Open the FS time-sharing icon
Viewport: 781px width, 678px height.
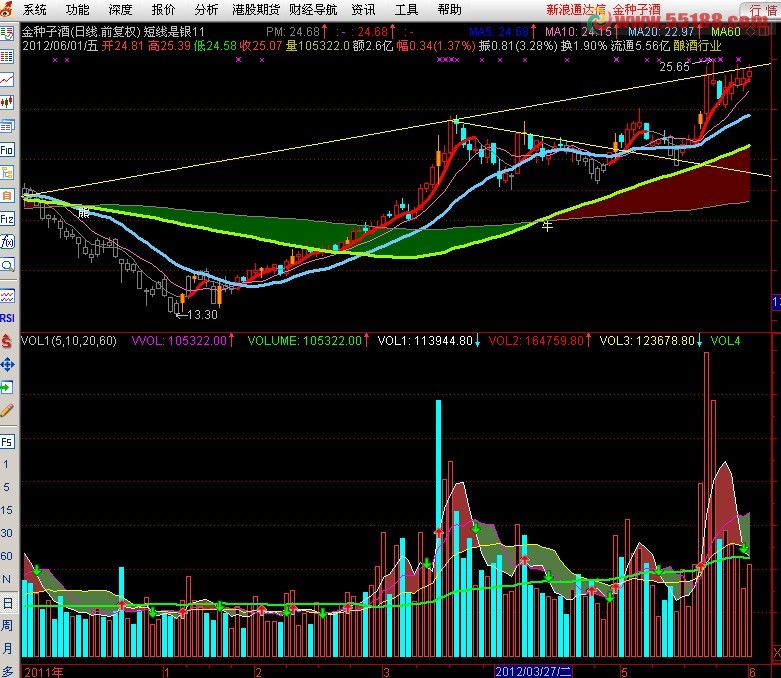point(7,442)
